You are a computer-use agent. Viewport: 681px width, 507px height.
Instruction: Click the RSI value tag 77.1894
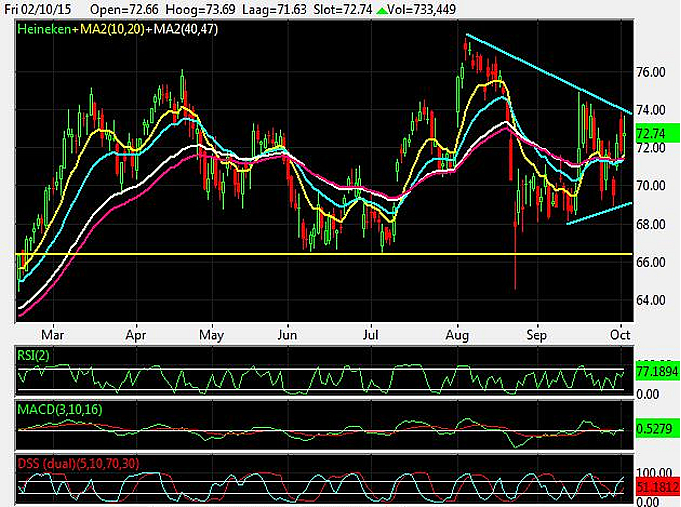click(656, 371)
